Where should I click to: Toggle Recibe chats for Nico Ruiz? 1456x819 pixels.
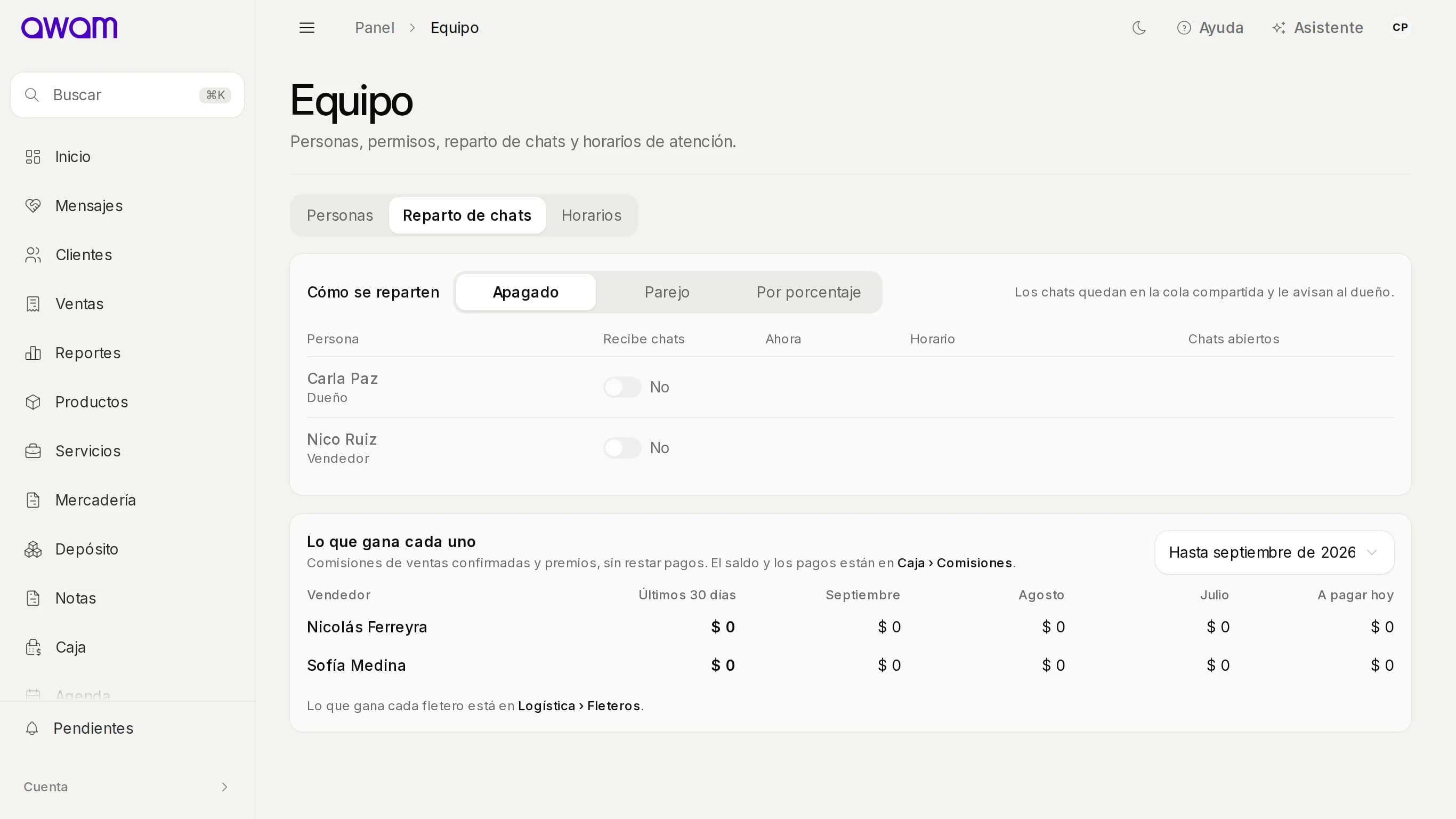[x=622, y=448]
